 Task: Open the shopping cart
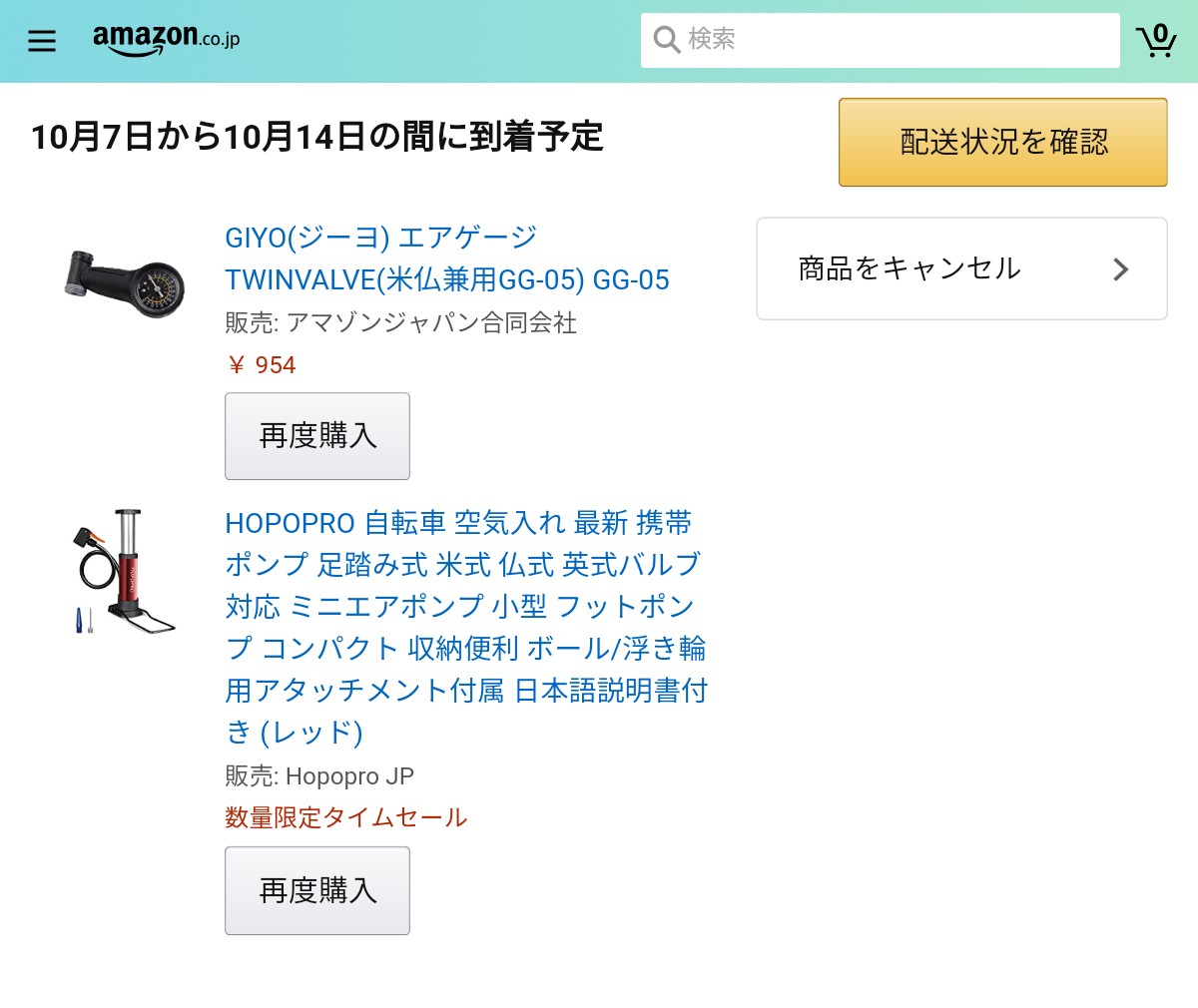(x=1156, y=40)
